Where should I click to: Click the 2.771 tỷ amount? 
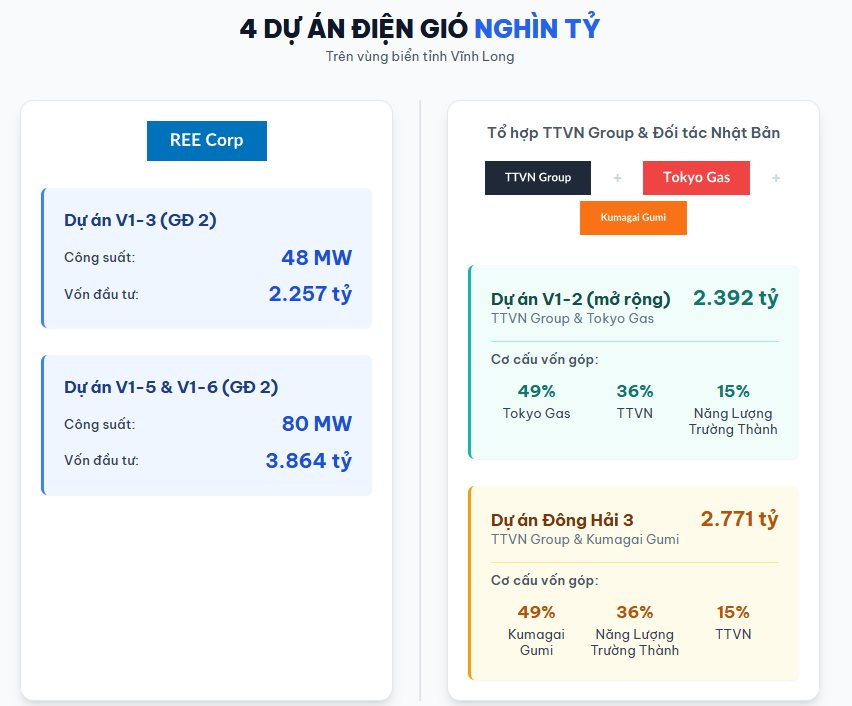pyautogui.click(x=737, y=519)
